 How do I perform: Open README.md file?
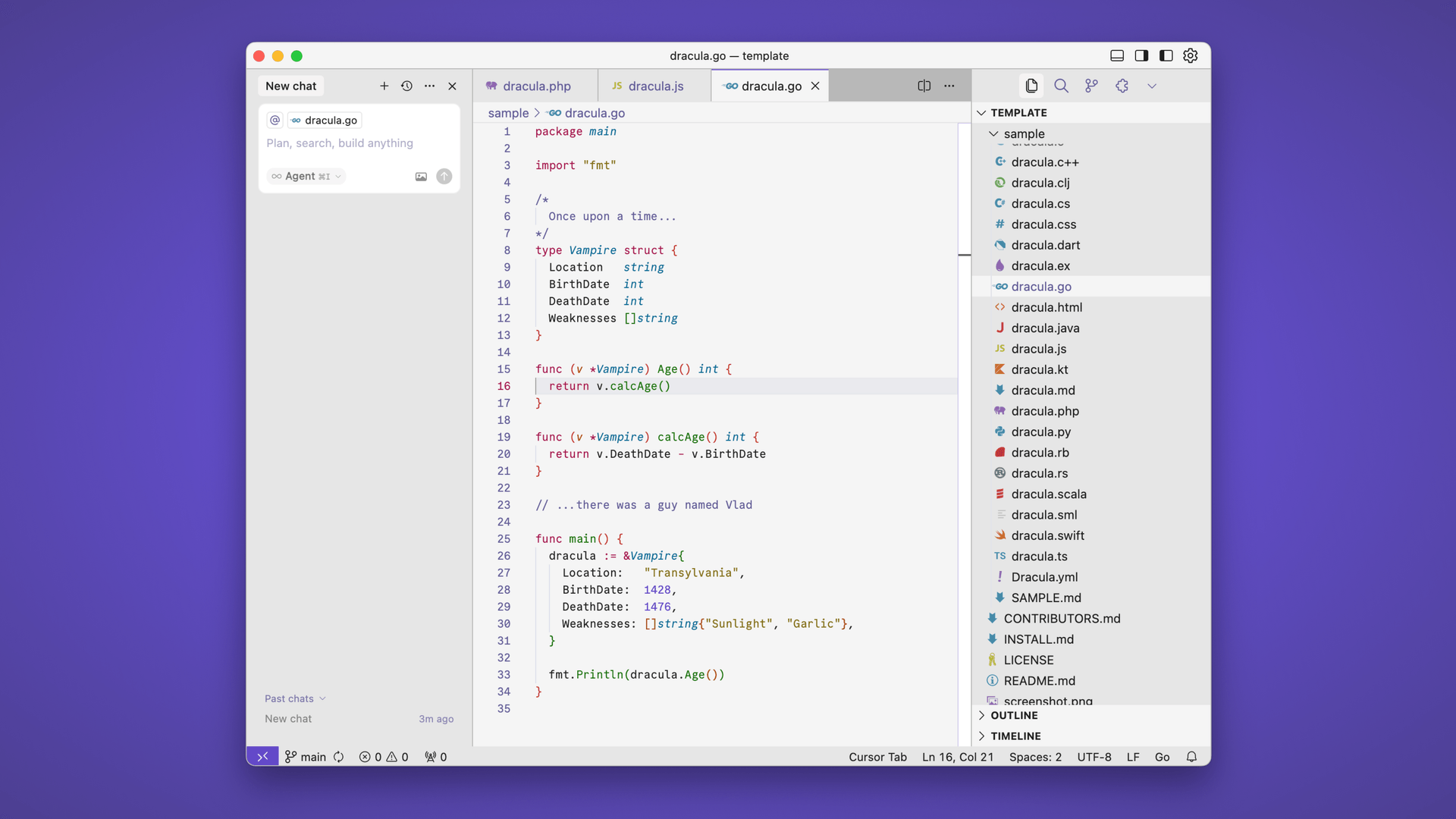click(x=1091, y=681)
